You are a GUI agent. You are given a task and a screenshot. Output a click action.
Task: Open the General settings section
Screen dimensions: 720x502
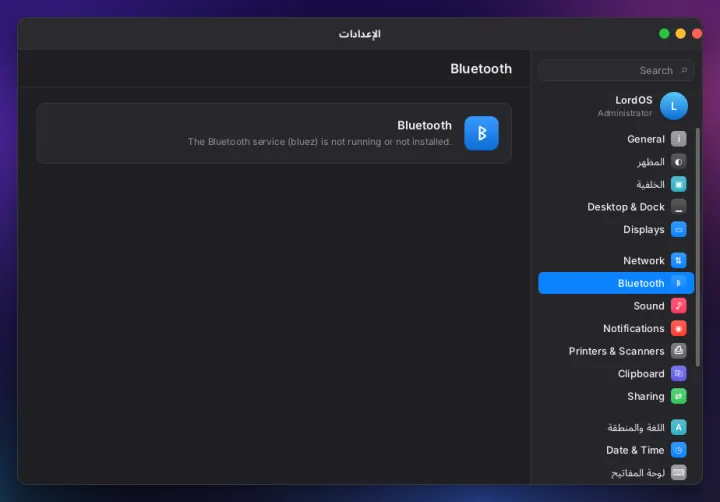[x=616, y=139]
